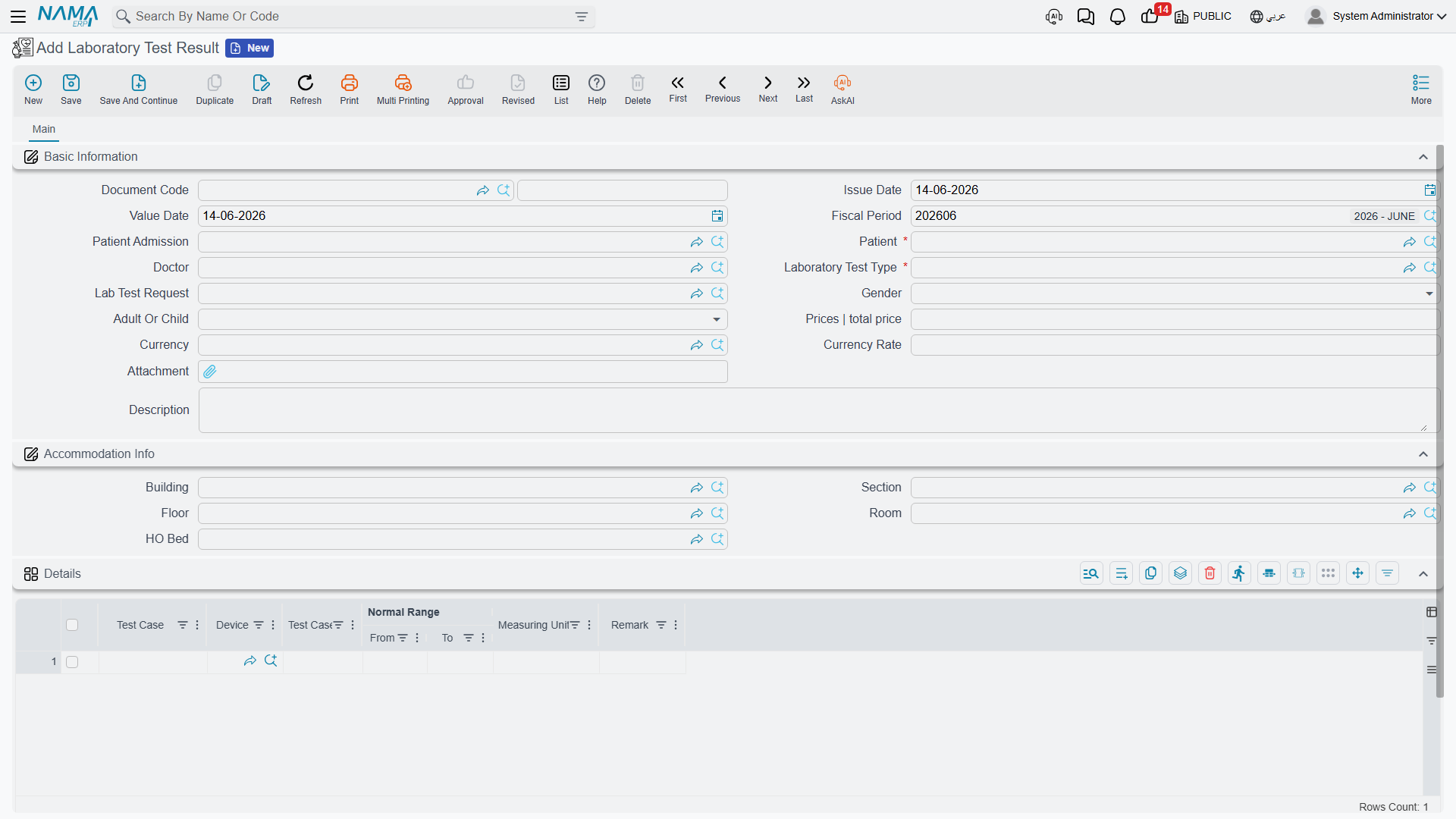Click the Draft toolbar icon
1456x819 pixels.
[x=262, y=83]
